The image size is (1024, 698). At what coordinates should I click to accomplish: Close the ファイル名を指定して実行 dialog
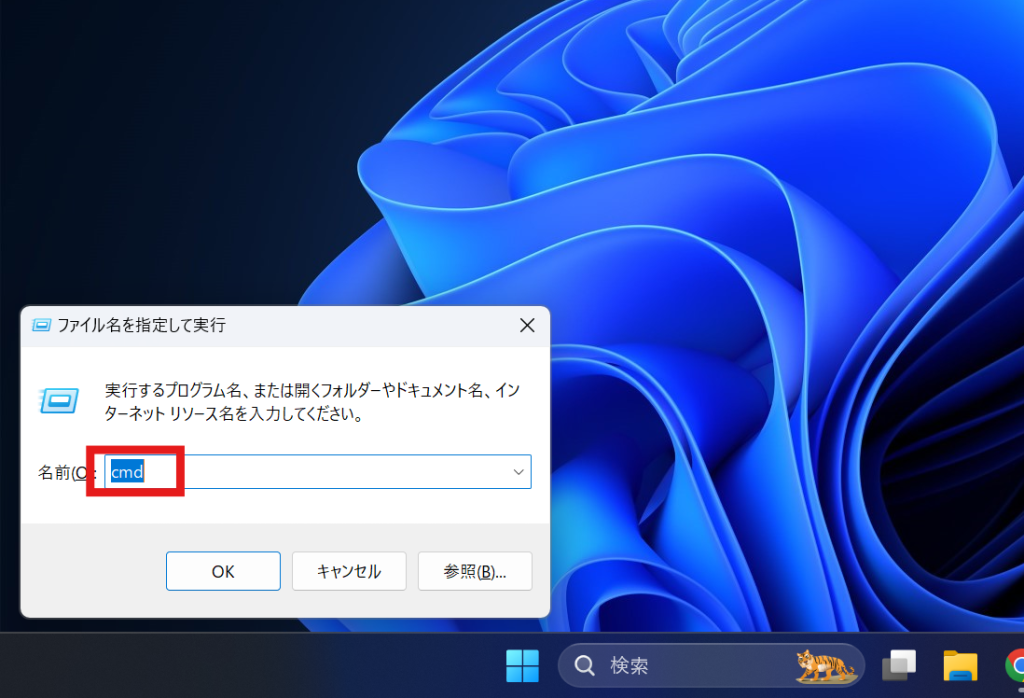527,325
